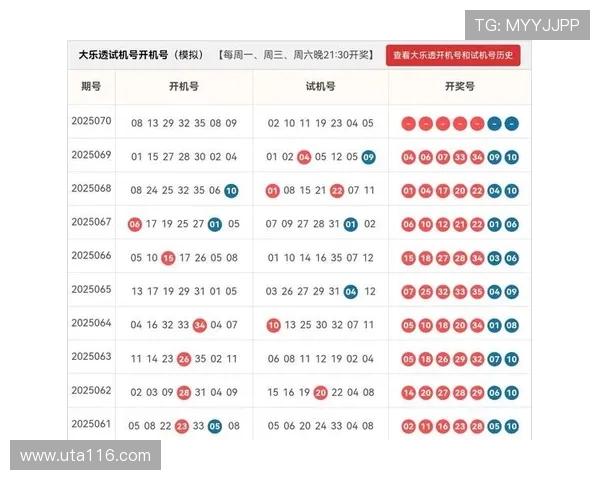Click red ball 33 in 2025069 开奖号
Image resolution: width=600 pixels, height=480 pixels.
coord(460,157)
